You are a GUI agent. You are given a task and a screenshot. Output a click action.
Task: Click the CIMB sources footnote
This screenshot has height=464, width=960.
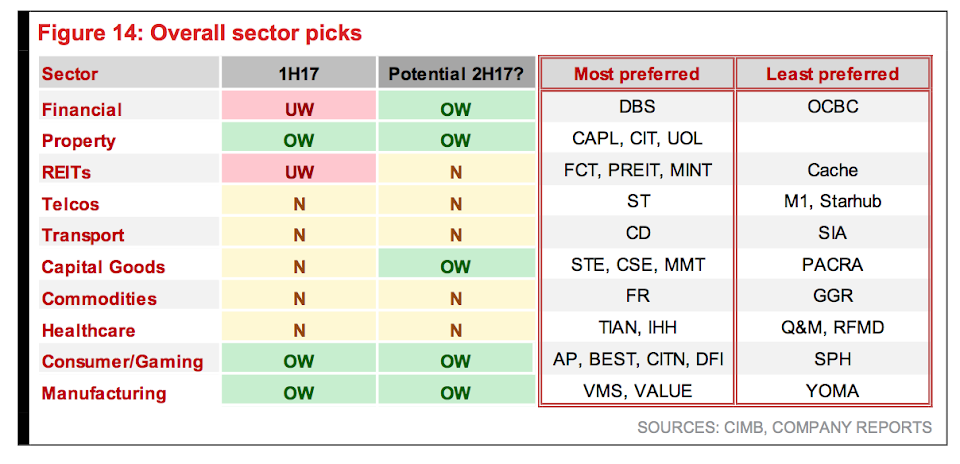(x=784, y=427)
